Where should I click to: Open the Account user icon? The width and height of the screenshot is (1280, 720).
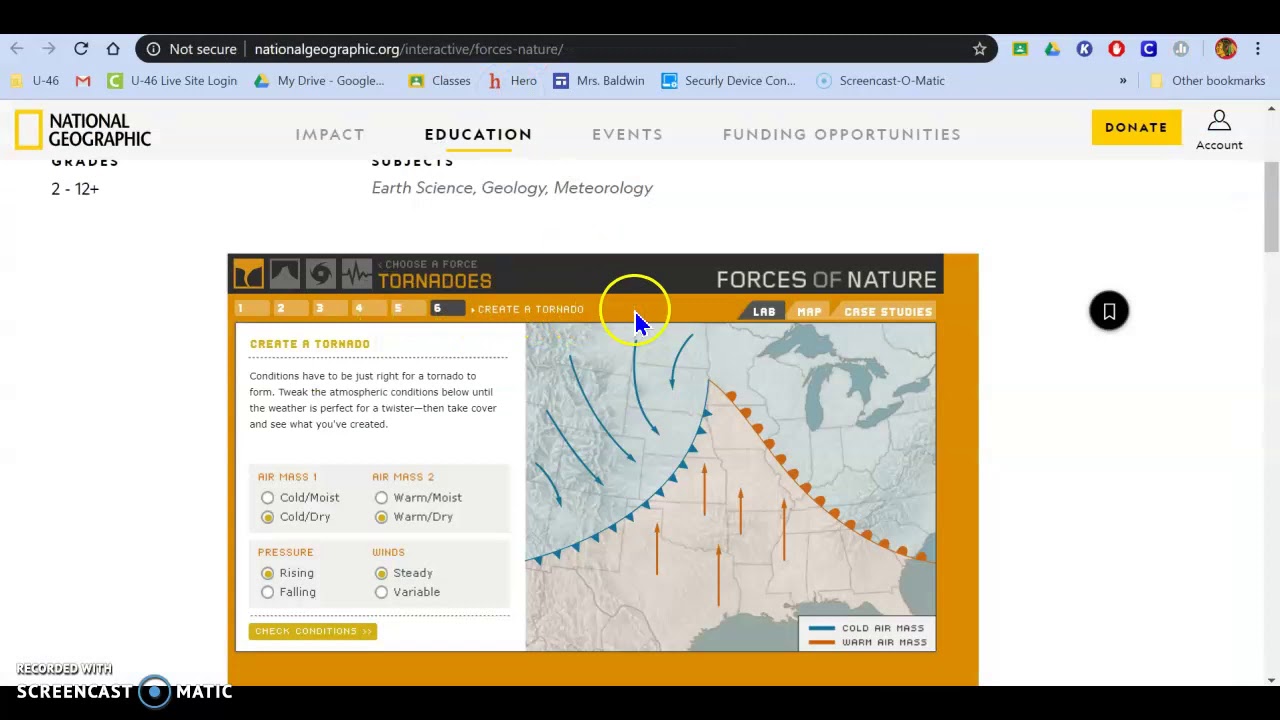(x=1219, y=122)
